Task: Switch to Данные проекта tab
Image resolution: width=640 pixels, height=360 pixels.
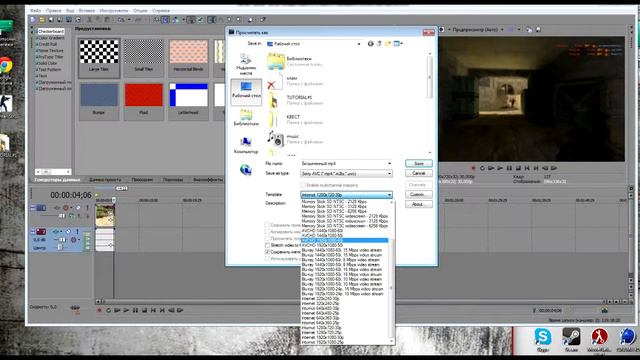Action: click(x=105, y=180)
